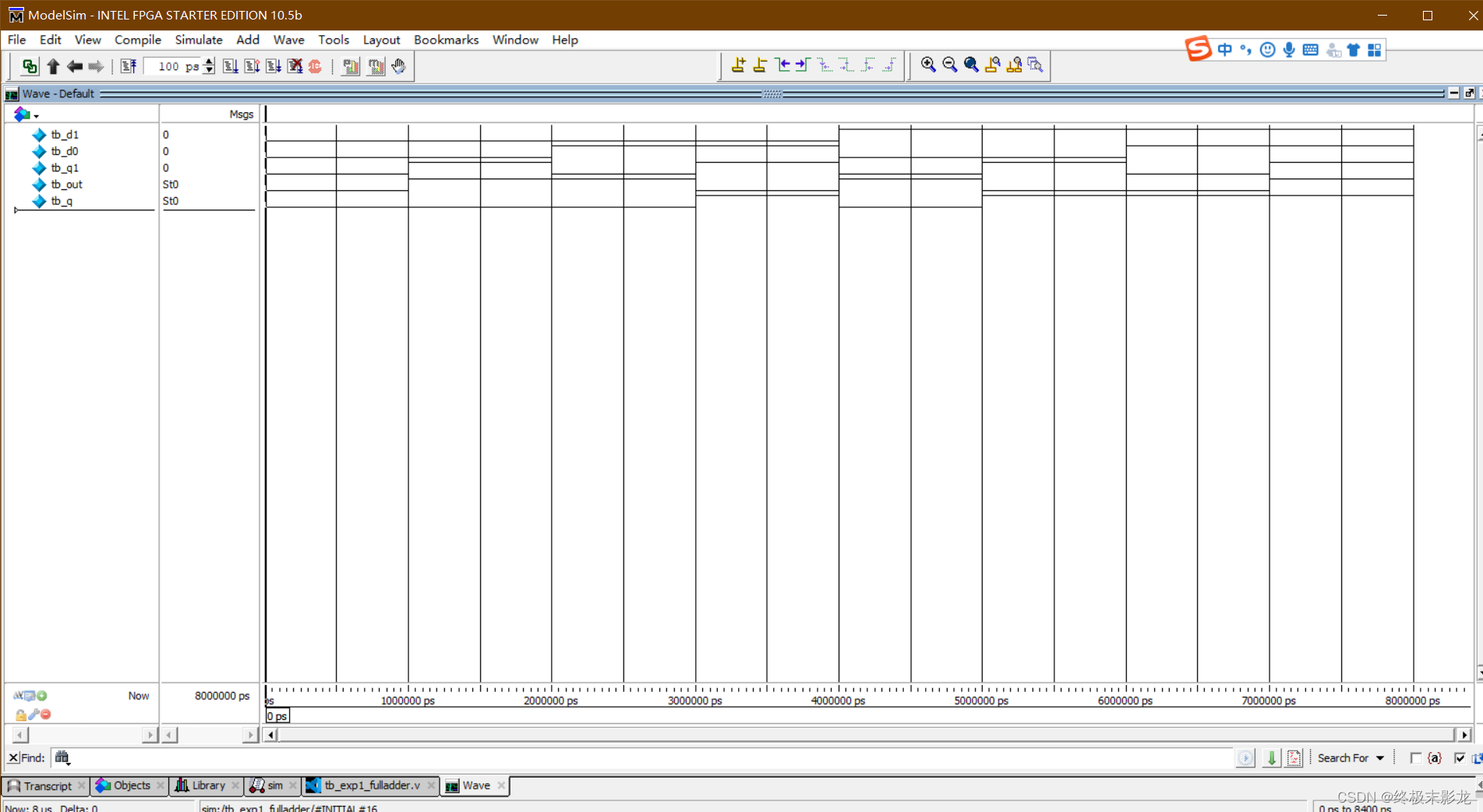Image resolution: width=1483 pixels, height=812 pixels.
Task: Click Find Next Transition icon
Action: 803,65
